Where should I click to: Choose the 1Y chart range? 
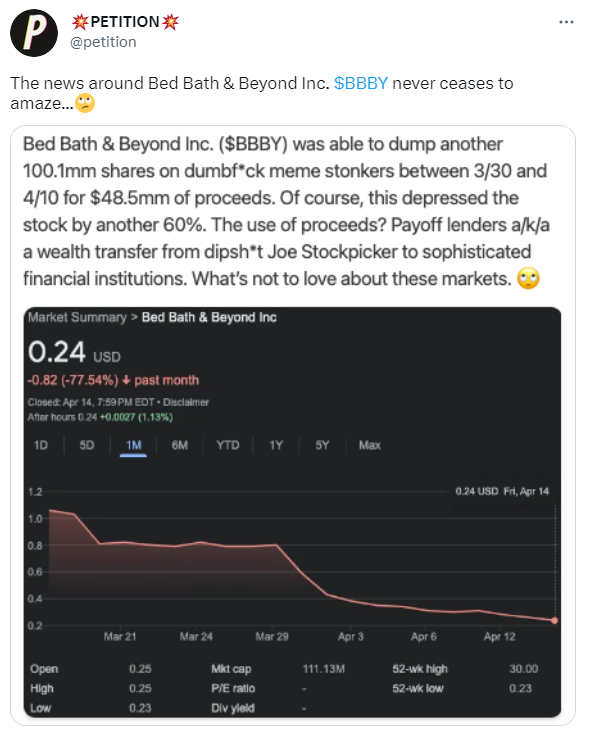276,445
